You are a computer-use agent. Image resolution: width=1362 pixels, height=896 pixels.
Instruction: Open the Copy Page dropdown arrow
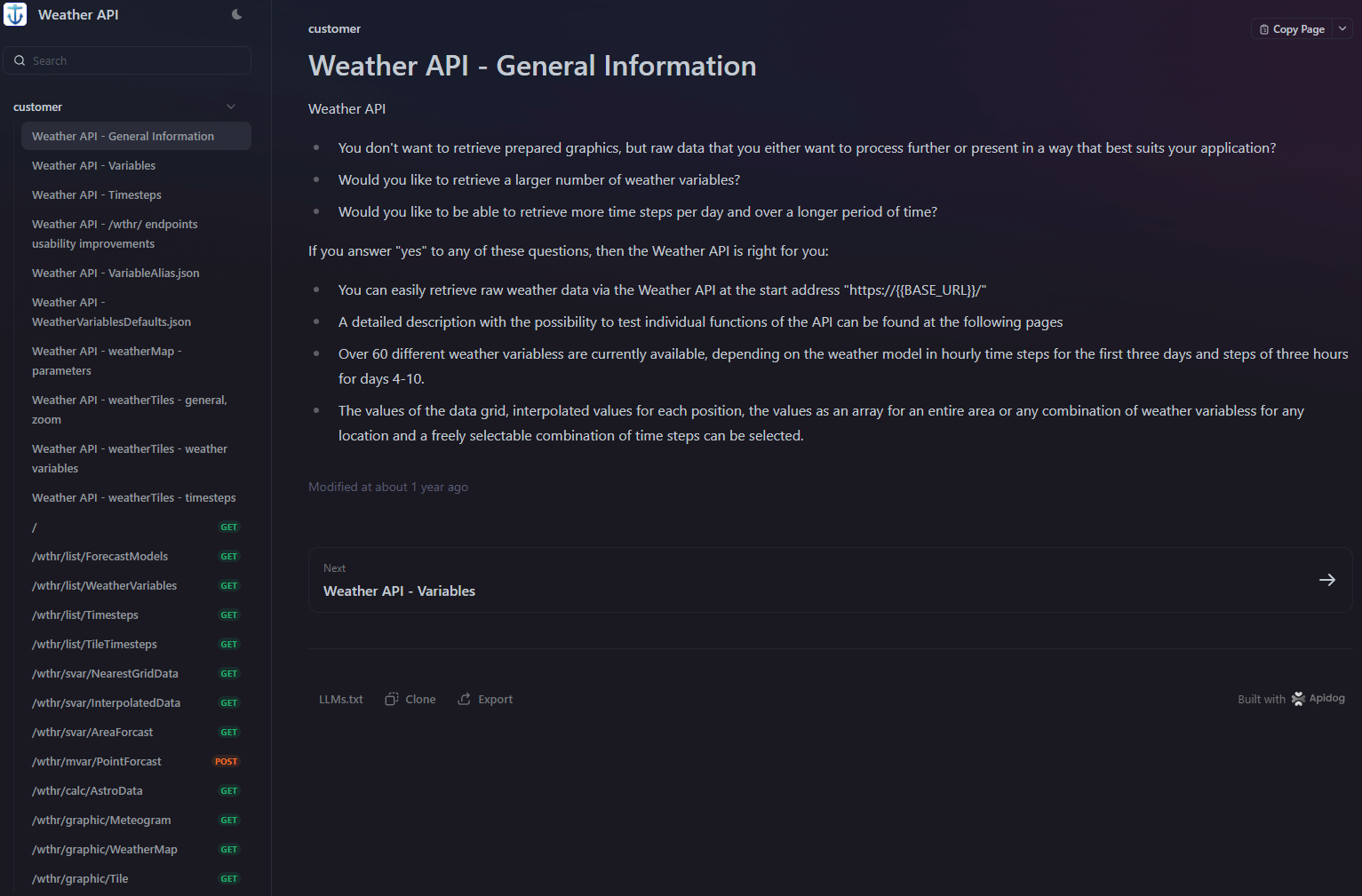(1342, 29)
